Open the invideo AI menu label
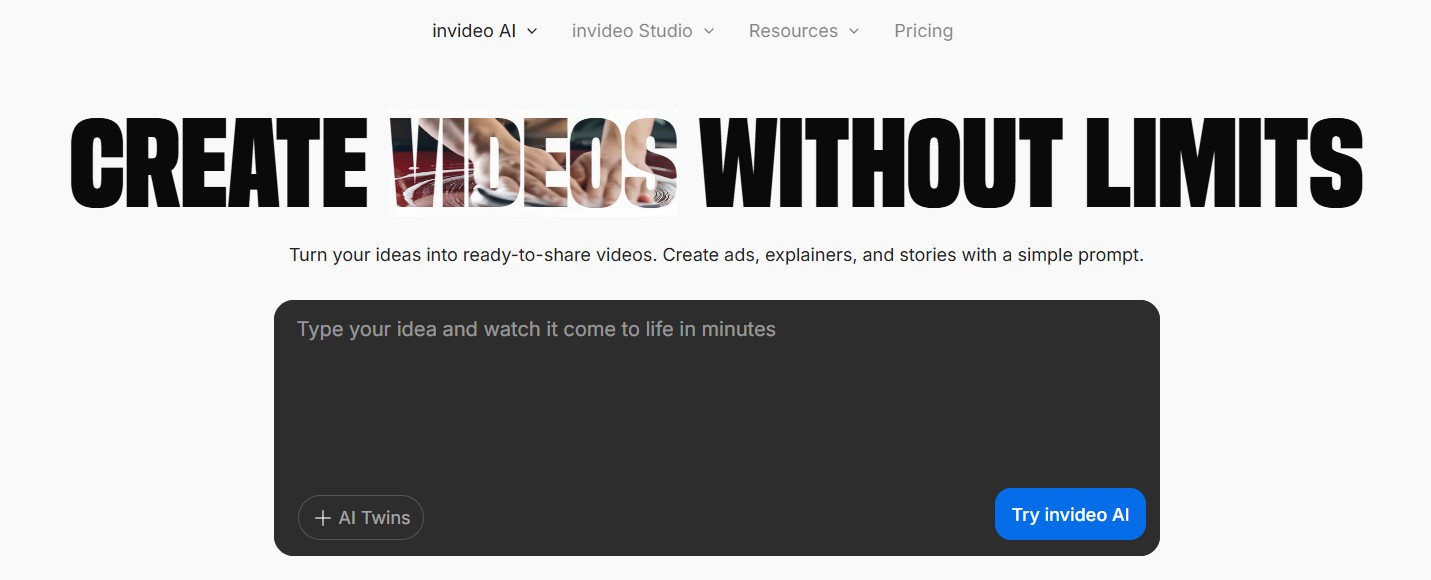The height and width of the screenshot is (580, 1431). [474, 31]
